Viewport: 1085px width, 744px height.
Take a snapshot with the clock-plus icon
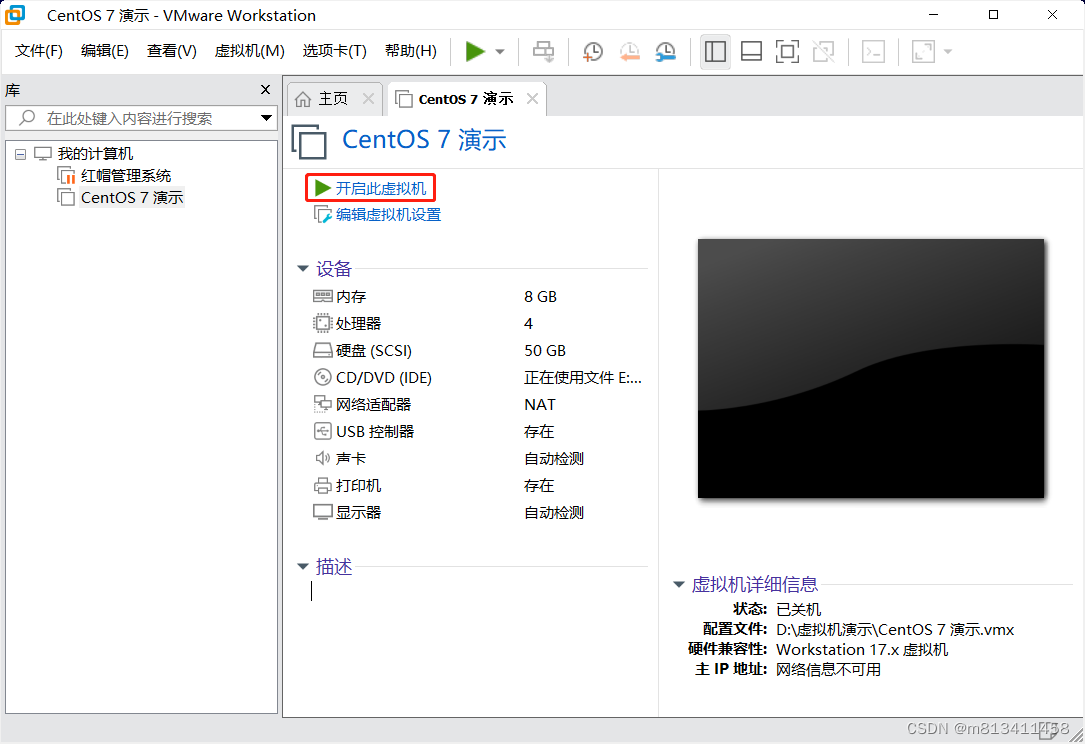[x=592, y=51]
